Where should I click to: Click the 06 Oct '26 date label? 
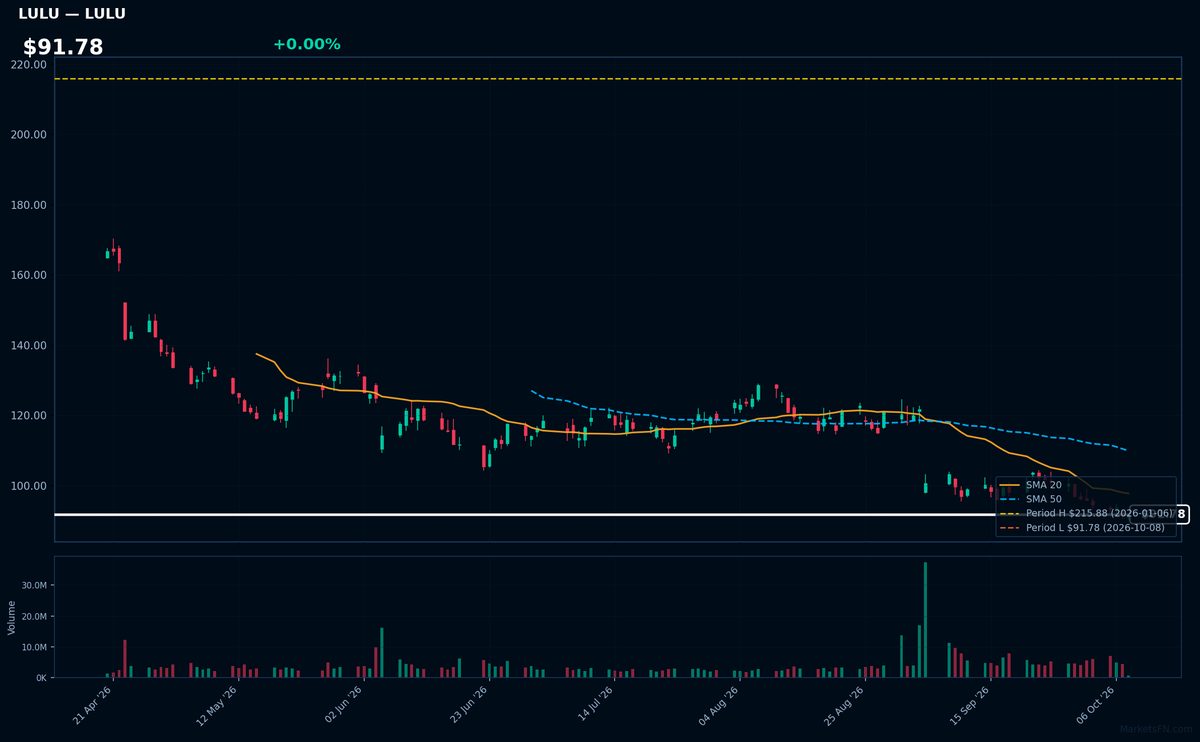point(1095,706)
